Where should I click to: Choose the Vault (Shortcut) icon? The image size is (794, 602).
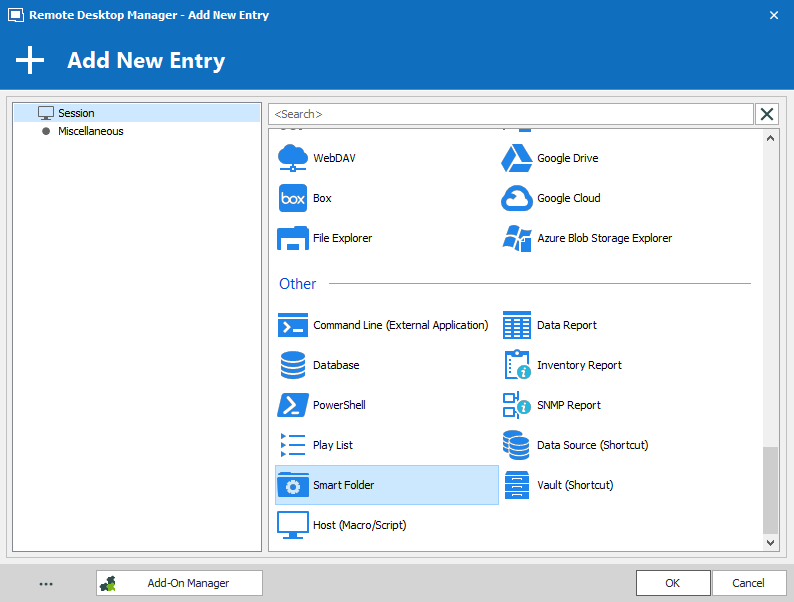(x=516, y=485)
